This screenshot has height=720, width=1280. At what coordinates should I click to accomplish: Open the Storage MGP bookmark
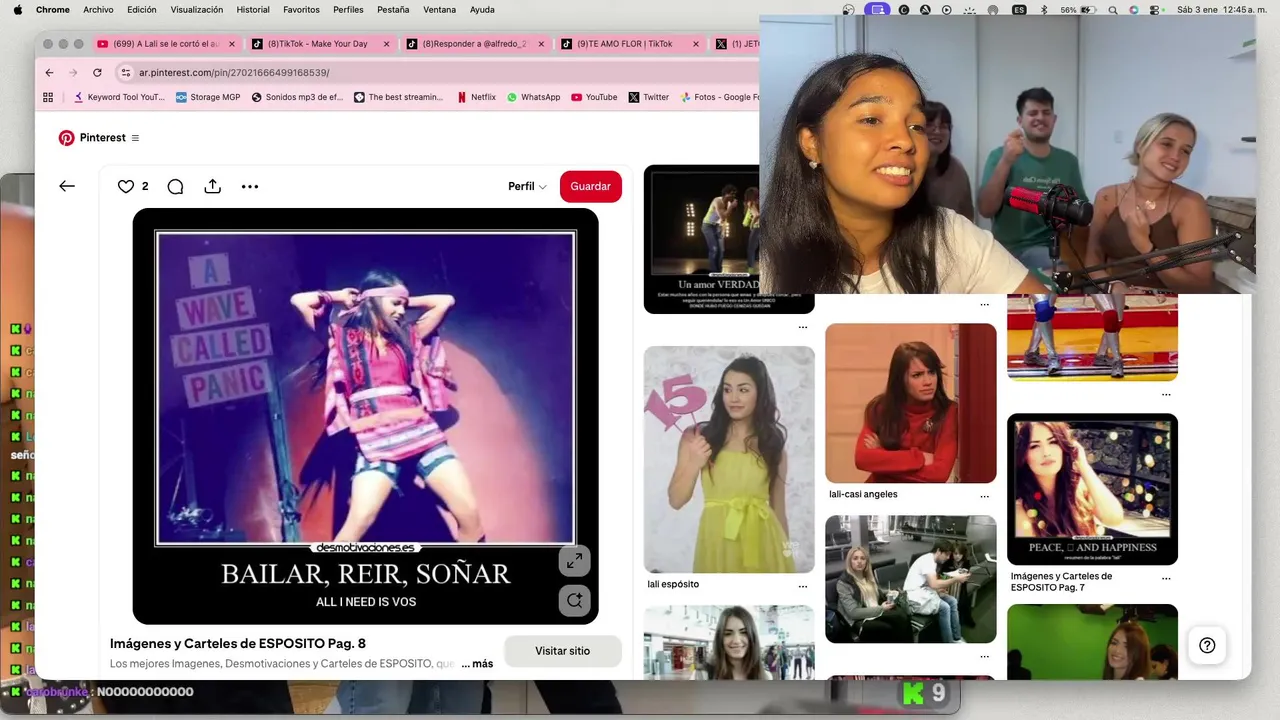(x=208, y=97)
